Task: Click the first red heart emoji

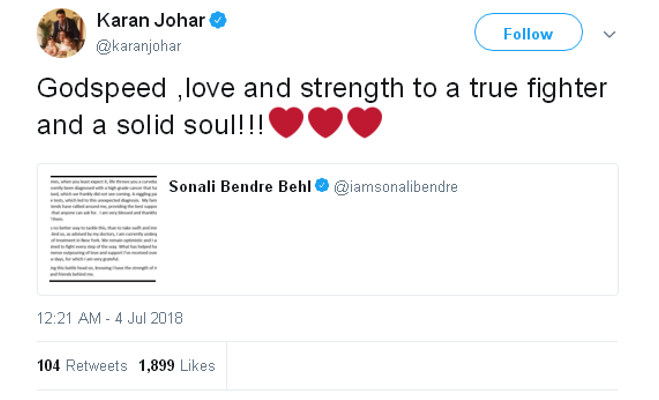Action: (x=287, y=125)
